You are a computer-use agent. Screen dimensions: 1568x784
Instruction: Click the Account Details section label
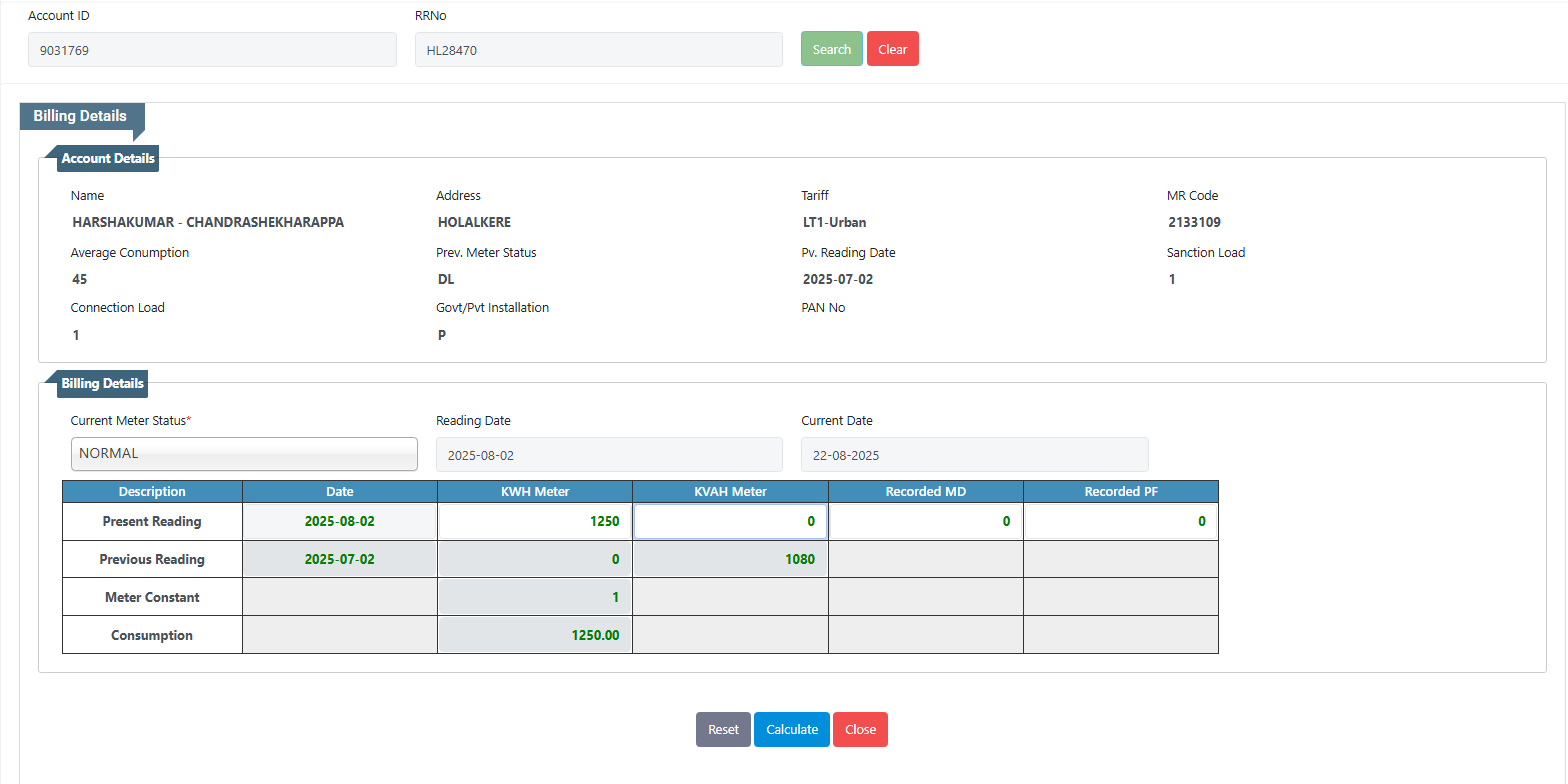click(108, 158)
